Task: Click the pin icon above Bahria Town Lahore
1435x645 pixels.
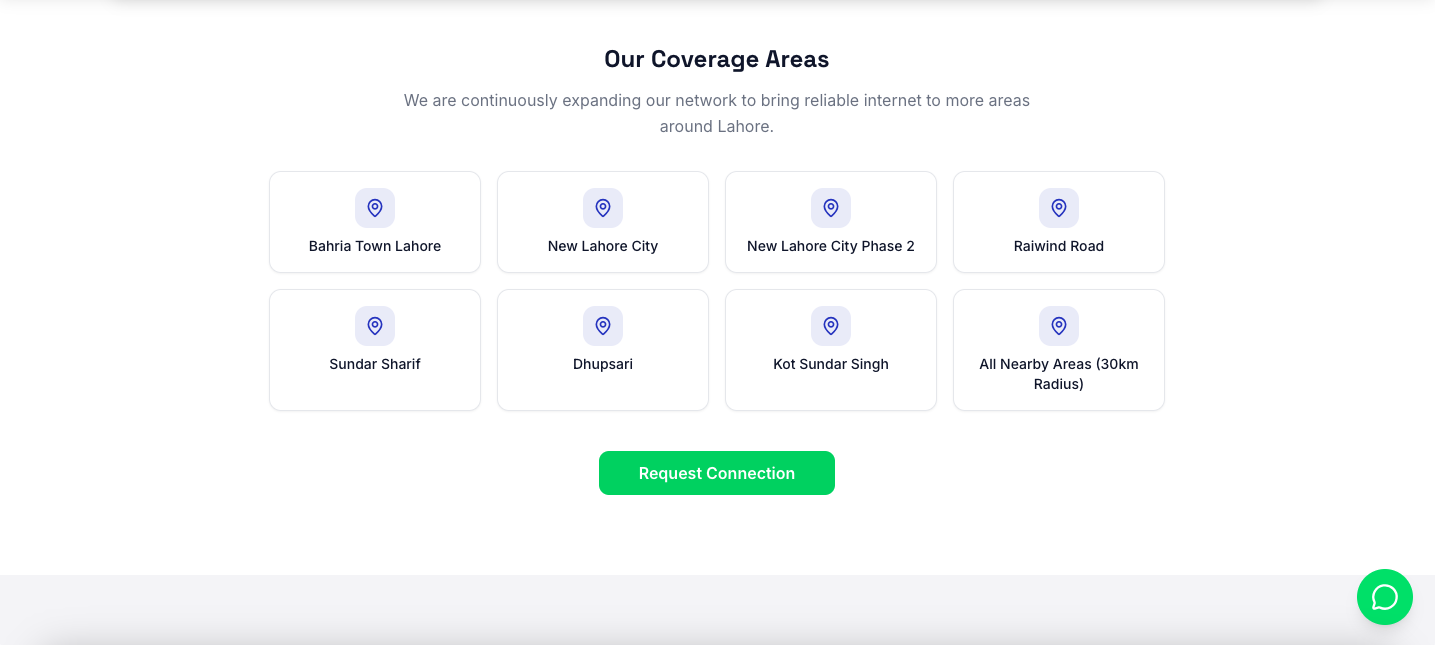Action: coord(375,208)
